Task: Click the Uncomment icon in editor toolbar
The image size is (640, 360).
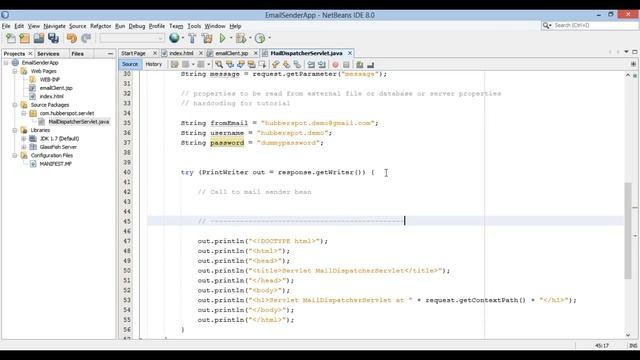Action: point(370,64)
